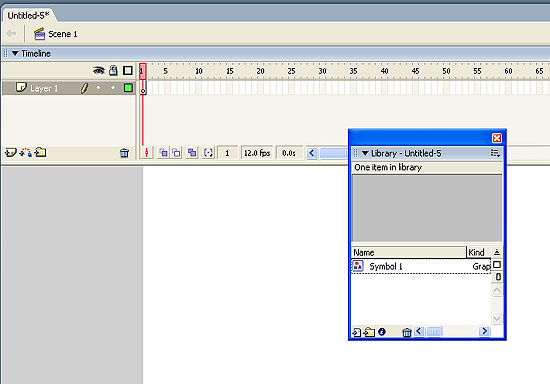Click the Library panel gripper handle
Screen dimensions: 550x384
point(356,153)
